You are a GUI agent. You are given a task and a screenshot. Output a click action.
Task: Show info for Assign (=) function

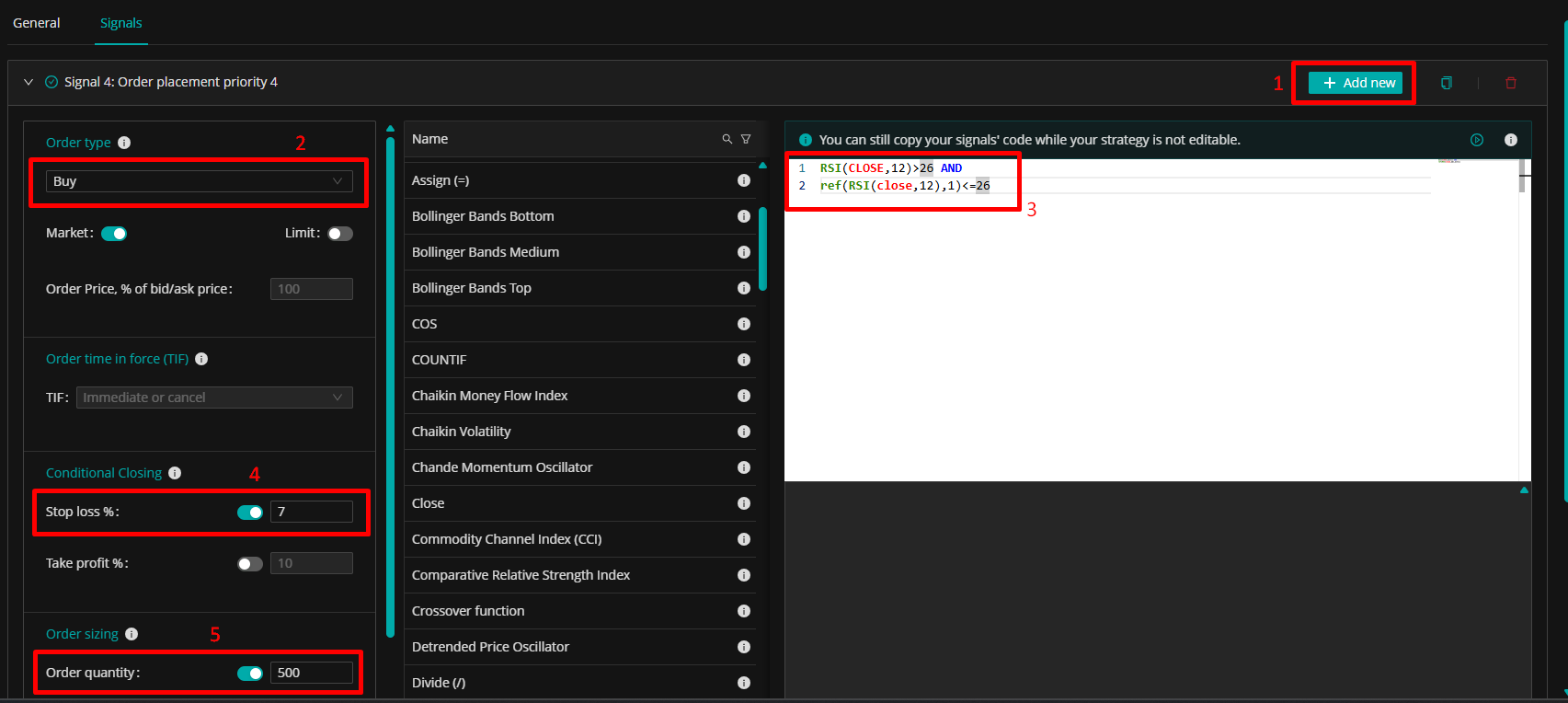tap(744, 180)
